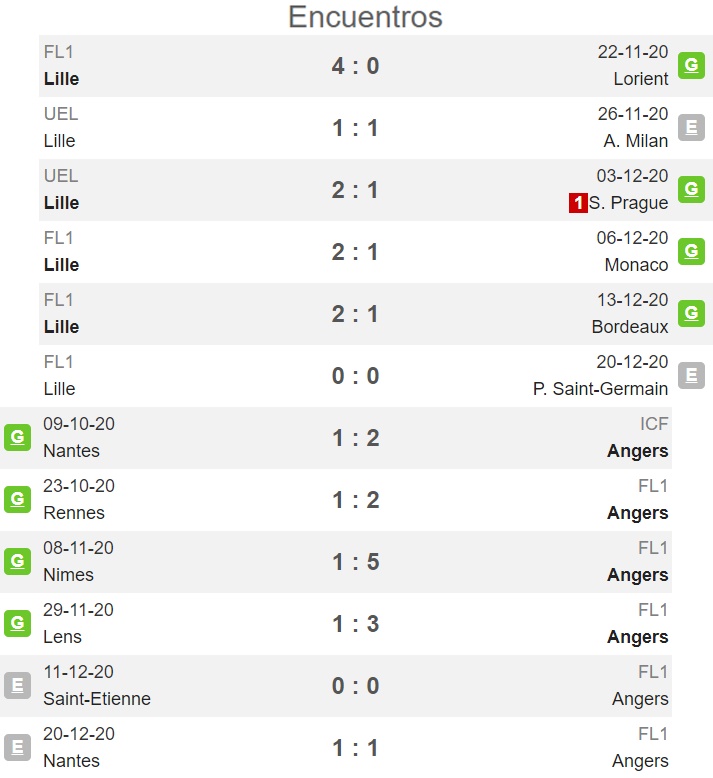Viewport: 713px width, 778px height.
Task: Click the green G icon for Monaco match
Action: pyautogui.click(x=691, y=252)
